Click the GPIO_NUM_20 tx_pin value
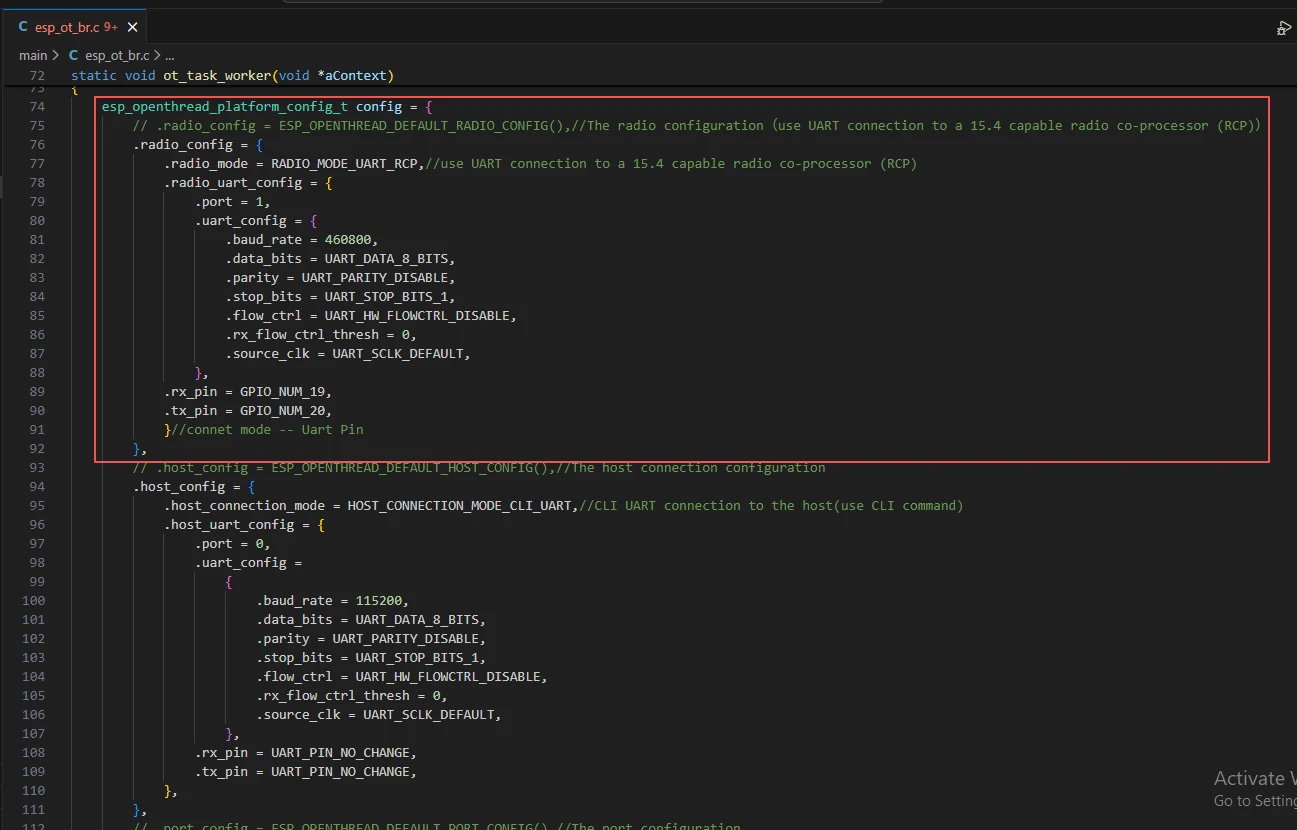The height and width of the screenshot is (830, 1297). pos(285,411)
